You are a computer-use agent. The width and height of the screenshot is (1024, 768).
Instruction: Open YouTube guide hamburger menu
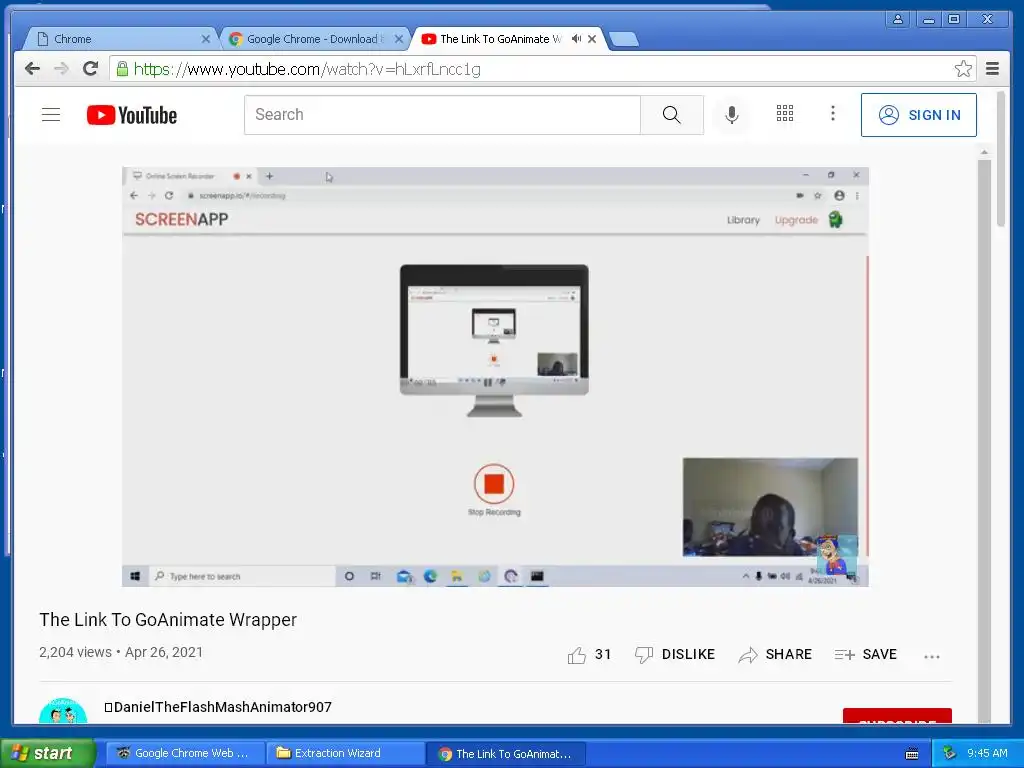pyautogui.click(x=51, y=115)
